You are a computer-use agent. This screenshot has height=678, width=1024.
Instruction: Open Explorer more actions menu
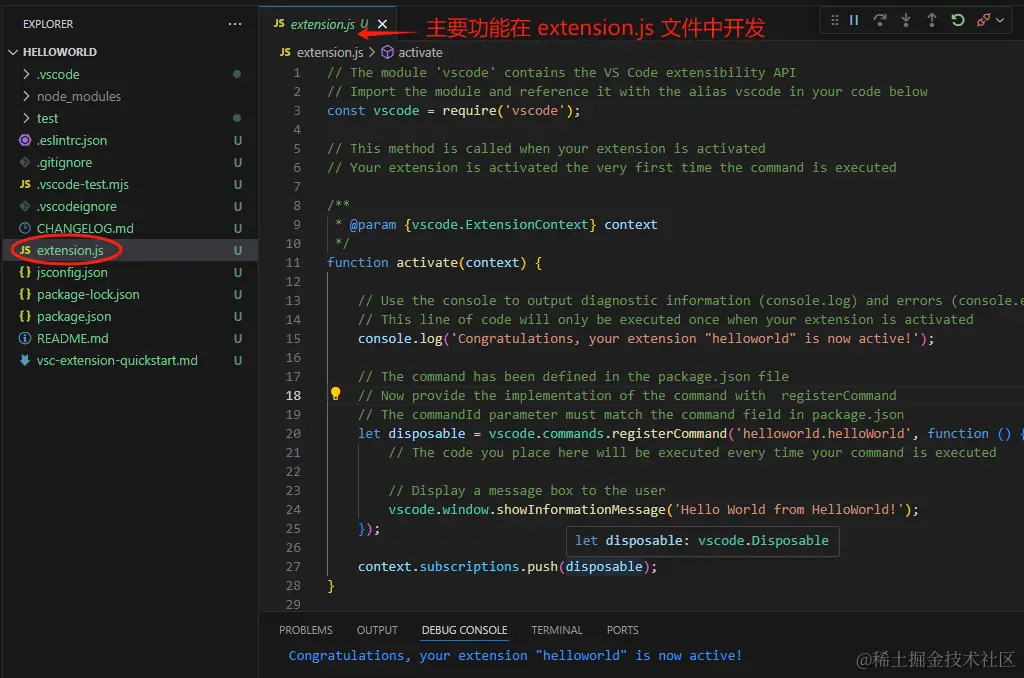[x=235, y=24]
